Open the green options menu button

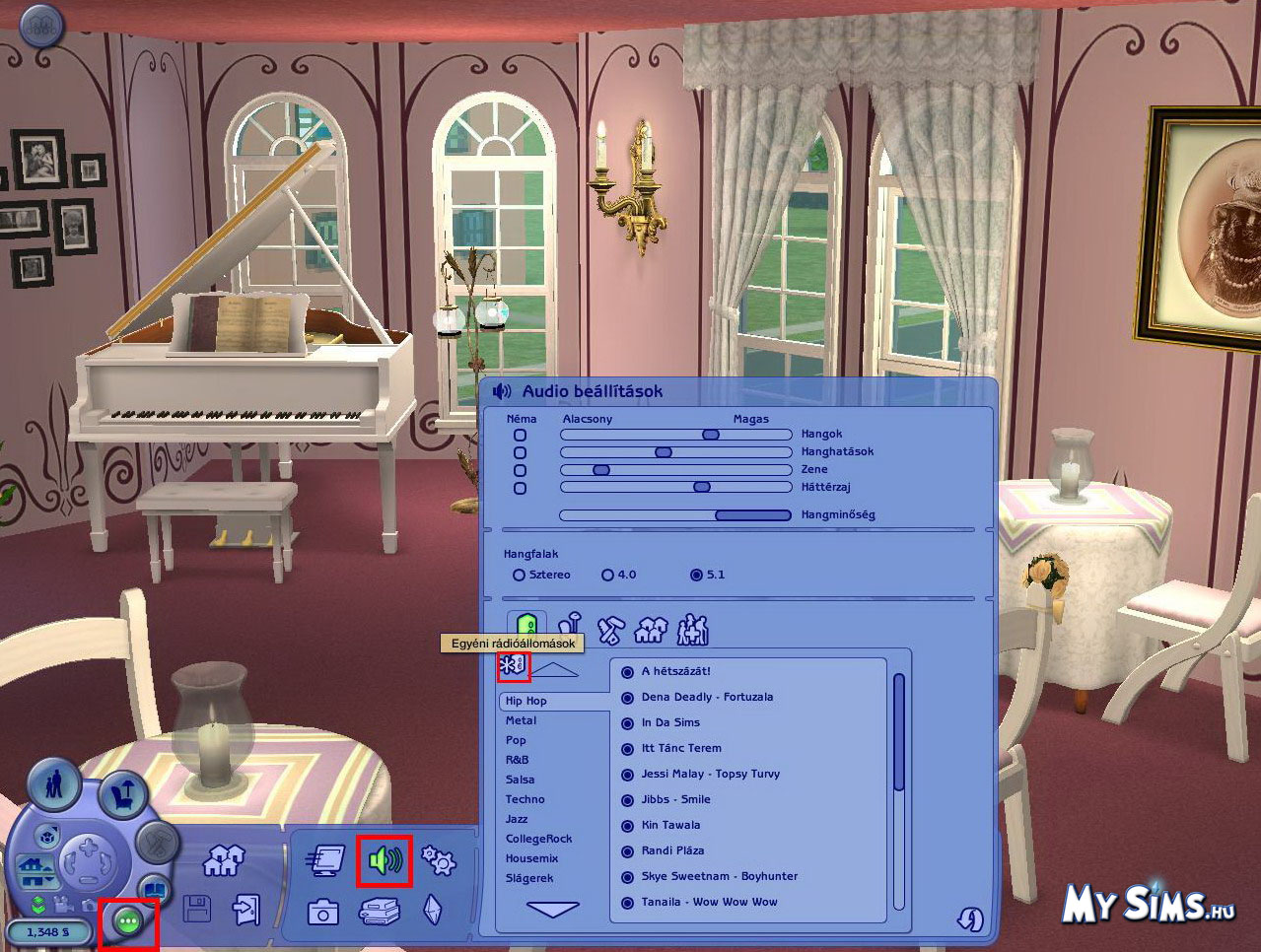(128, 921)
